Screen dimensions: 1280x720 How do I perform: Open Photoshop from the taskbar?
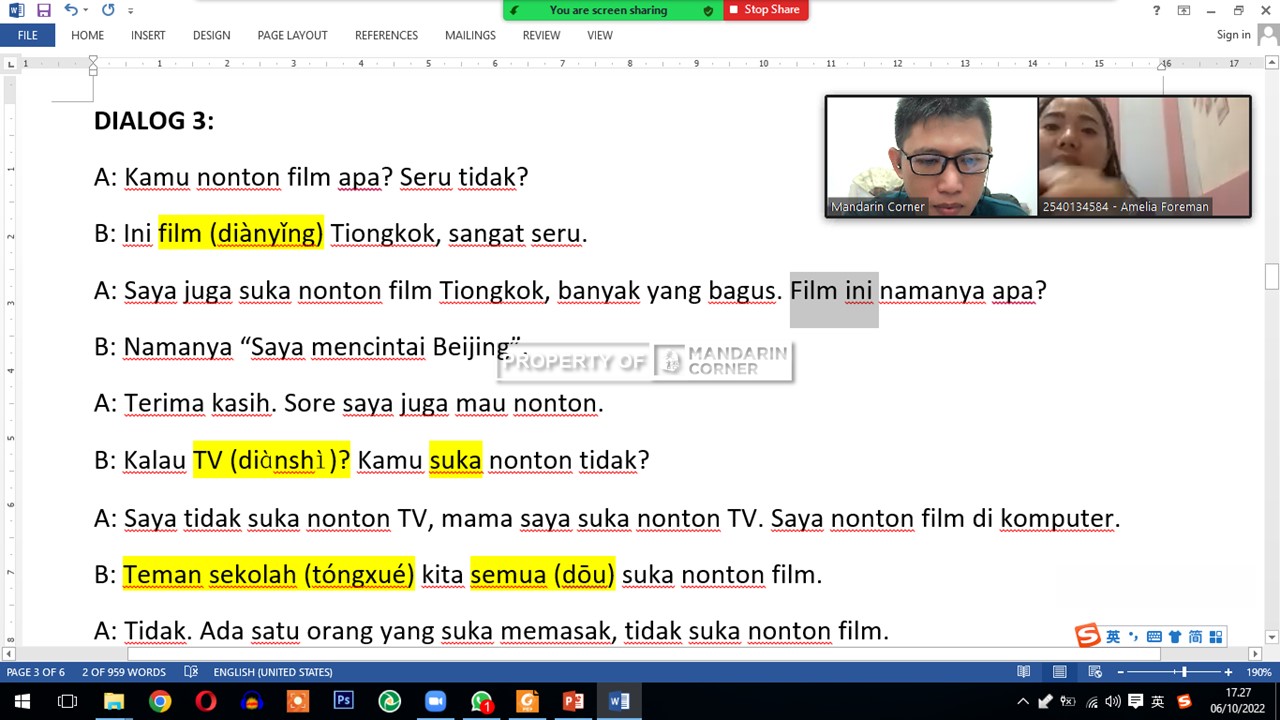[x=343, y=701]
